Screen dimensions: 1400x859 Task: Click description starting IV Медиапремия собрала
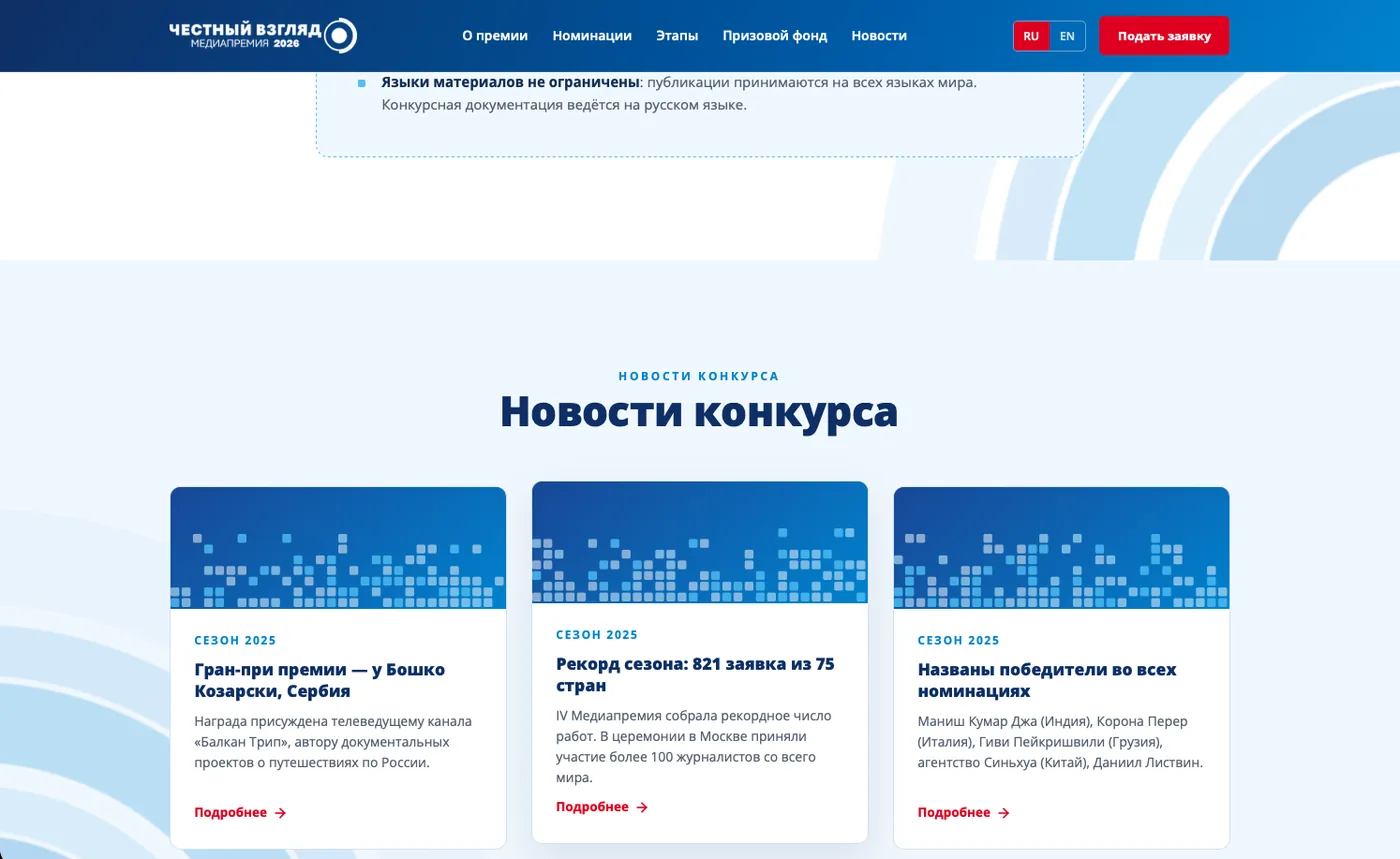point(694,747)
